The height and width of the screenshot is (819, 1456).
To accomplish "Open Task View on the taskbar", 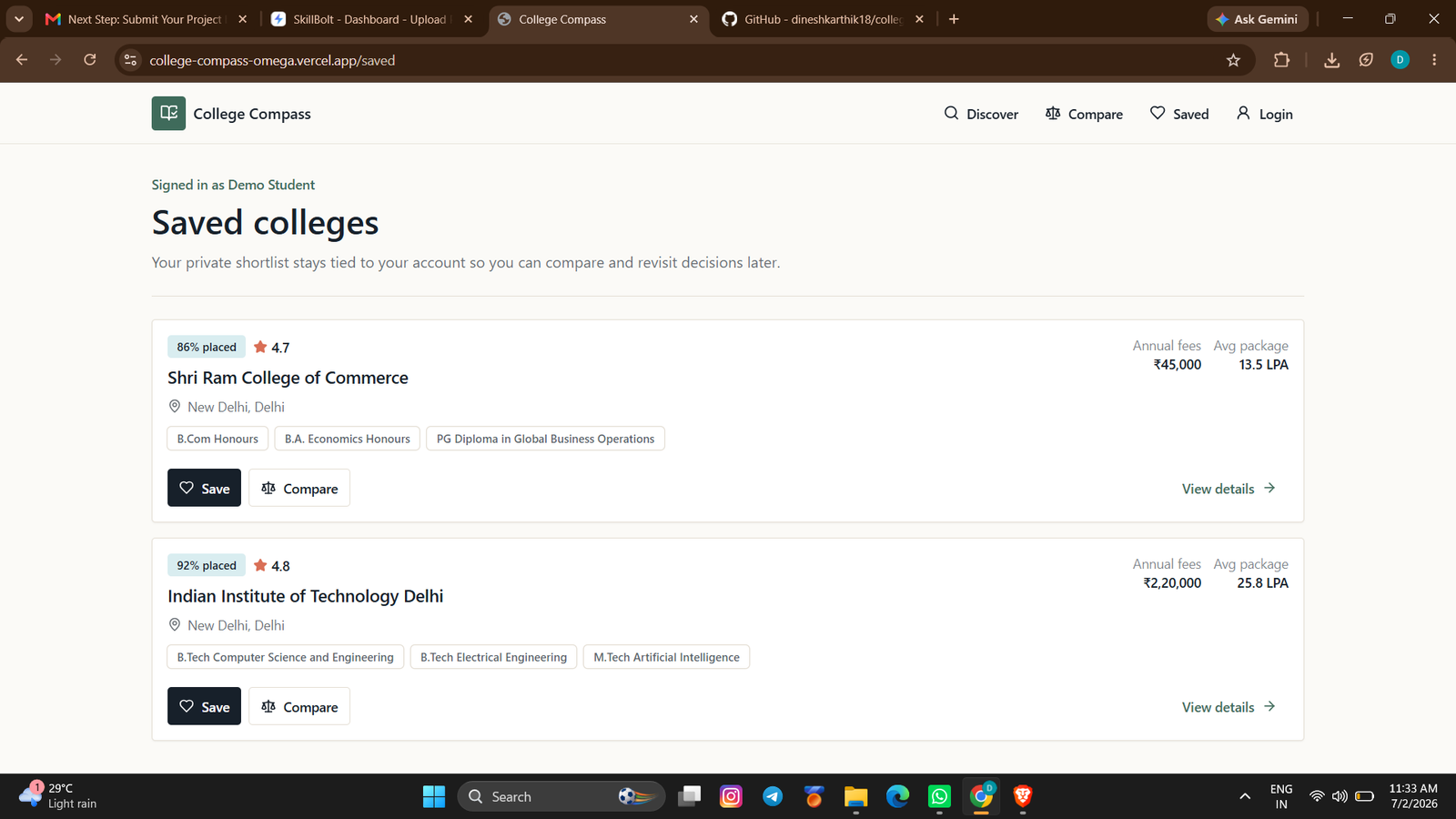I will [690, 796].
